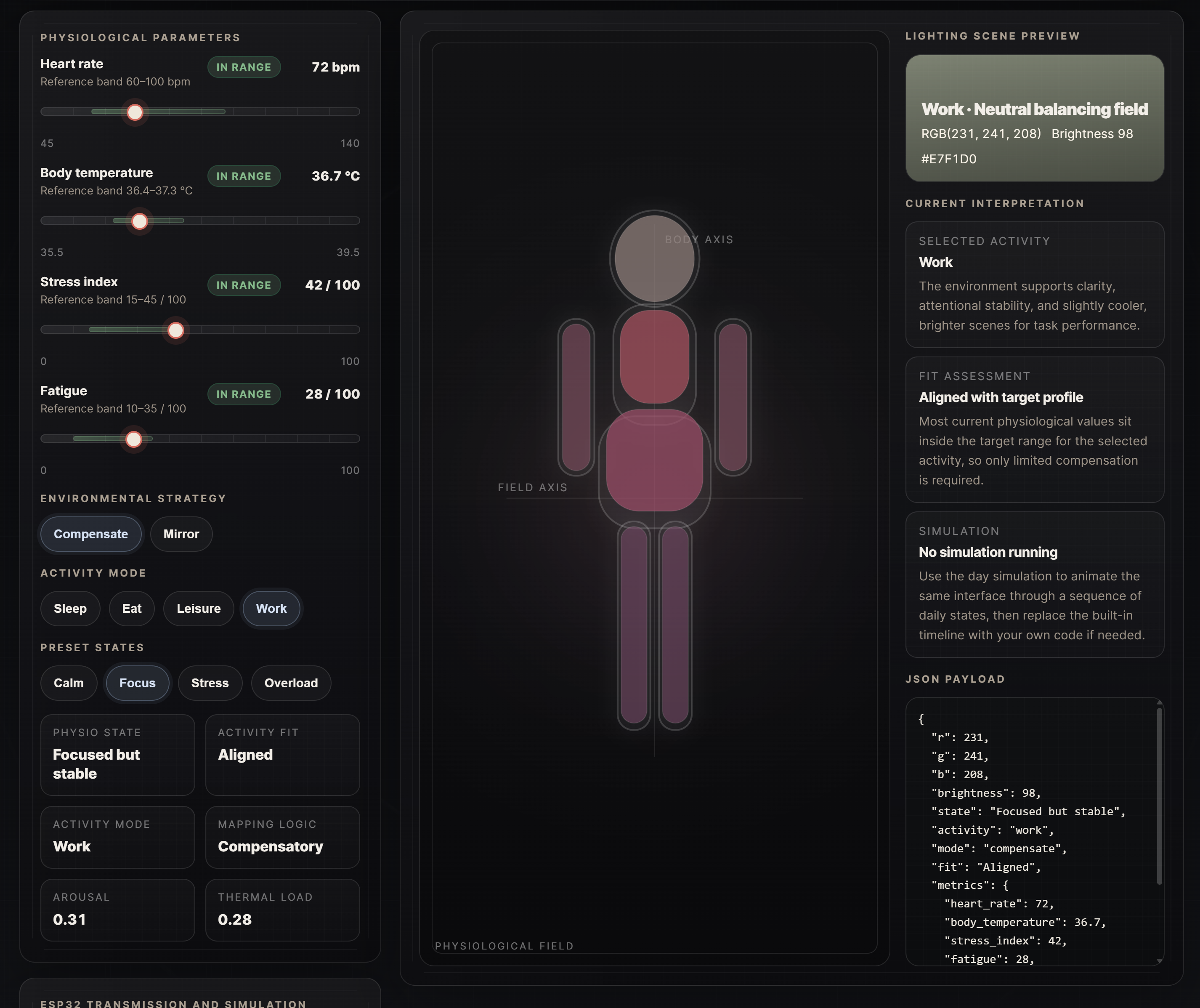Click the figure's abdomen segment
The height and width of the screenshot is (1008, 1200).
pyautogui.click(x=654, y=461)
